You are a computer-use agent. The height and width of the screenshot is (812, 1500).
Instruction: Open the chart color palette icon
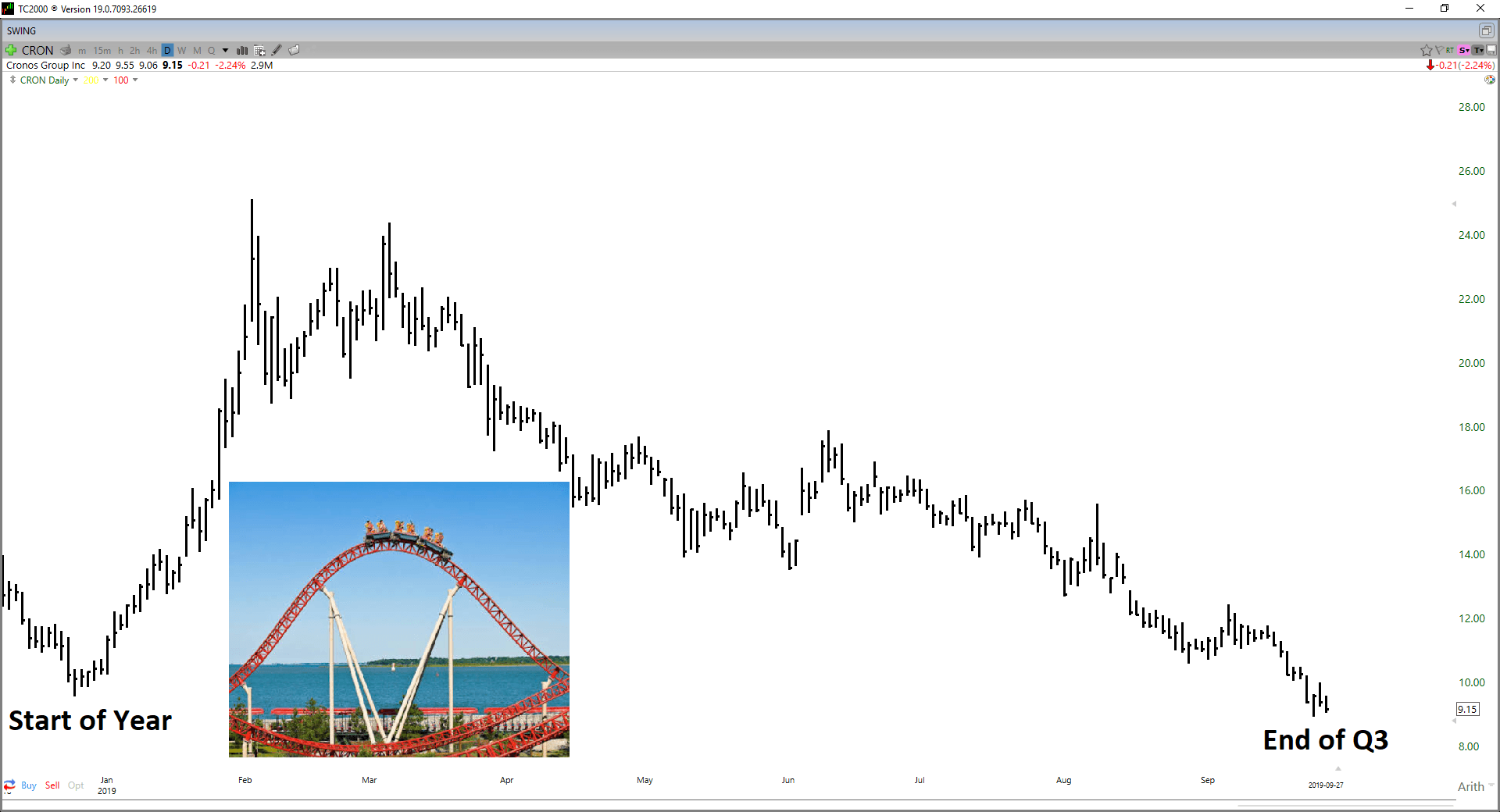[1490, 80]
